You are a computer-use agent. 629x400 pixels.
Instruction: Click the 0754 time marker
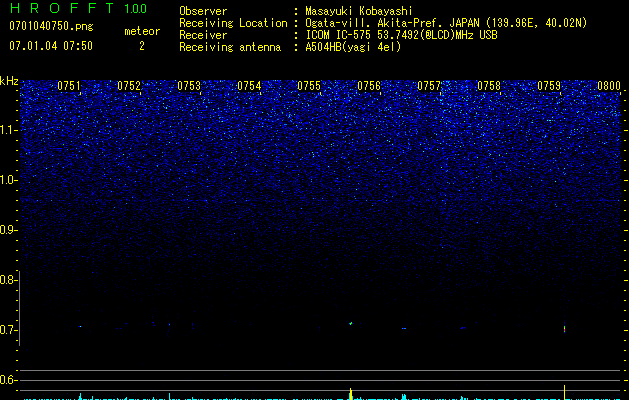[249, 86]
